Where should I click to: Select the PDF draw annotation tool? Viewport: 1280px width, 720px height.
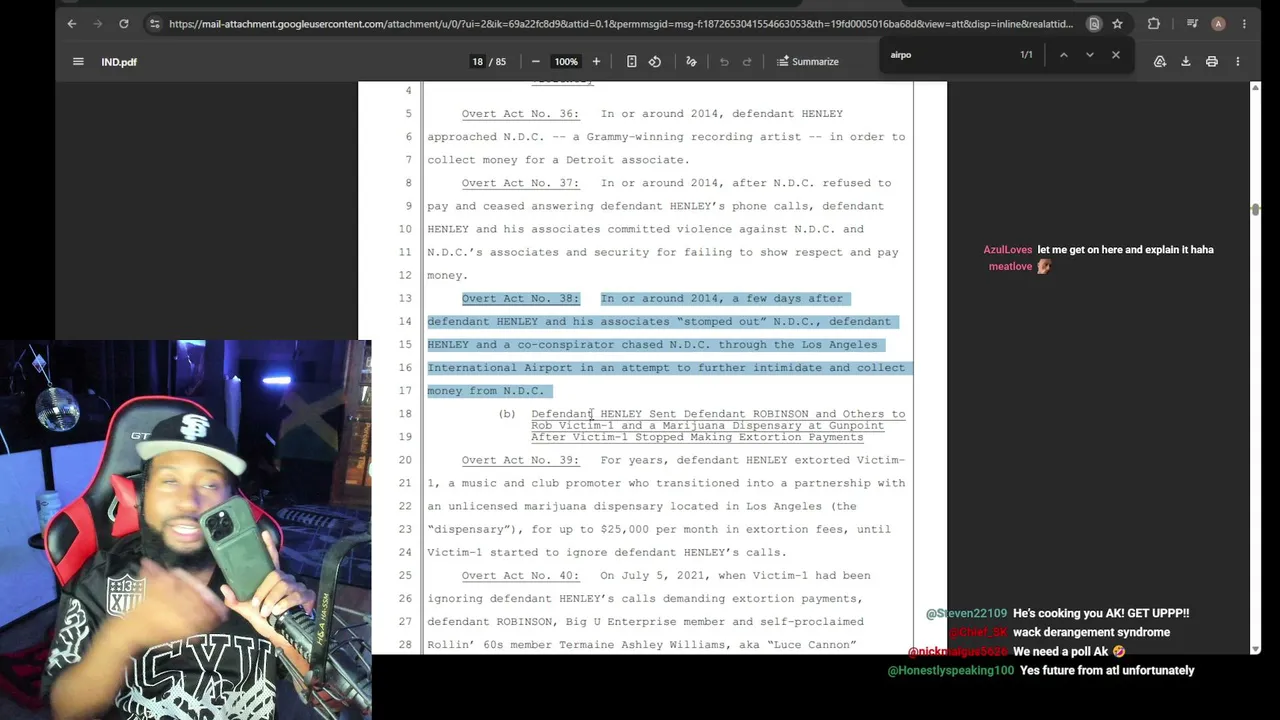coord(691,62)
